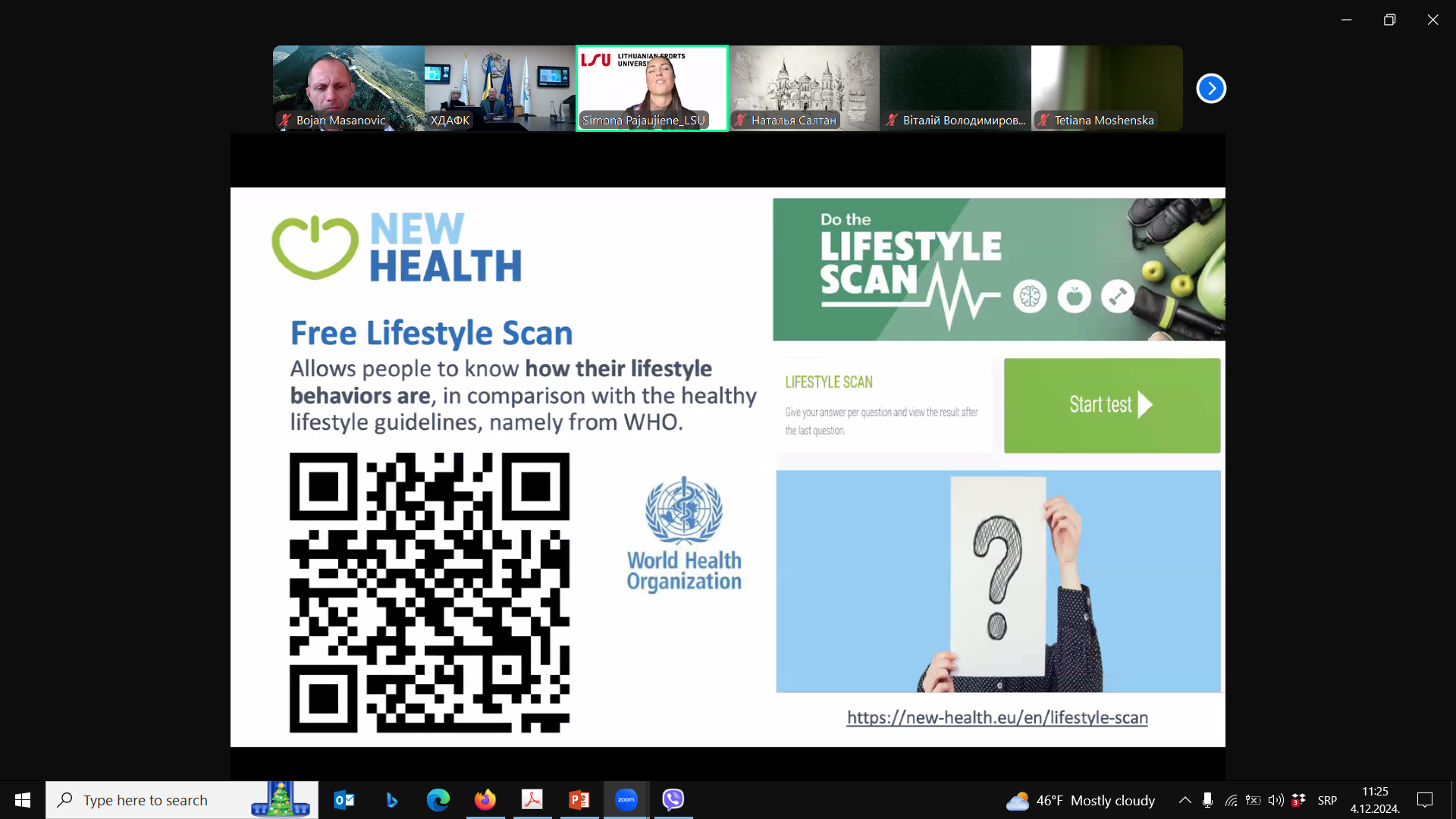
Task: Select Tetiana Moshenska participant tile
Action: [1107, 88]
